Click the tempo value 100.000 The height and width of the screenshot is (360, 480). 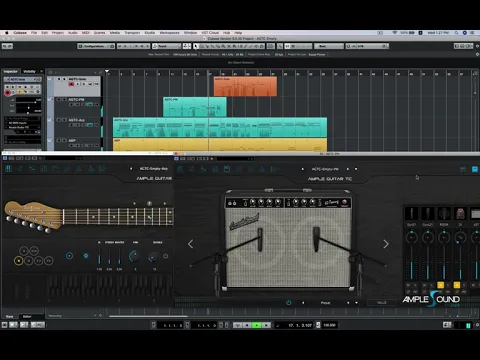tap(329, 325)
